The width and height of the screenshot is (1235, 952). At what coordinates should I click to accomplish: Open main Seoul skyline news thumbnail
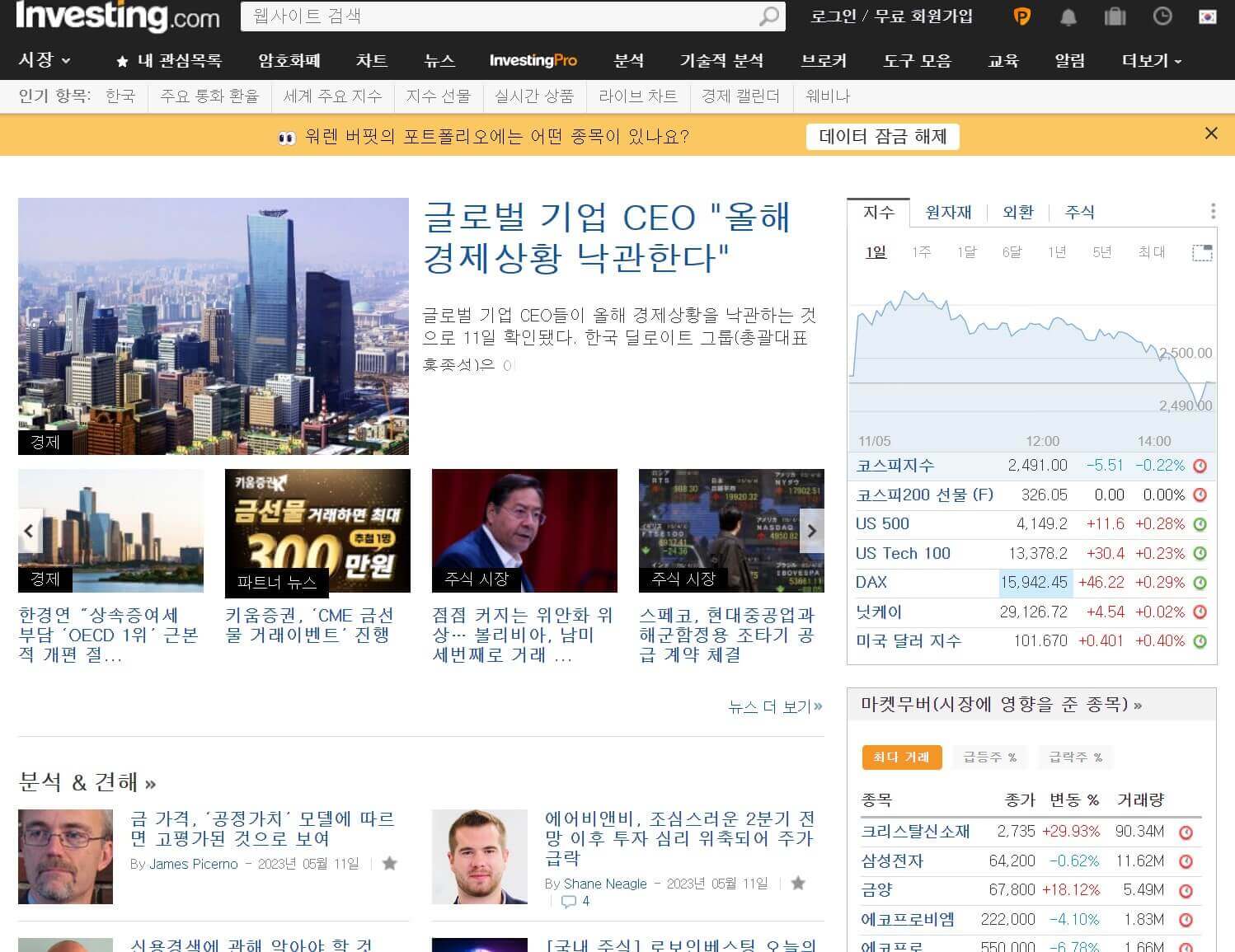point(214,326)
